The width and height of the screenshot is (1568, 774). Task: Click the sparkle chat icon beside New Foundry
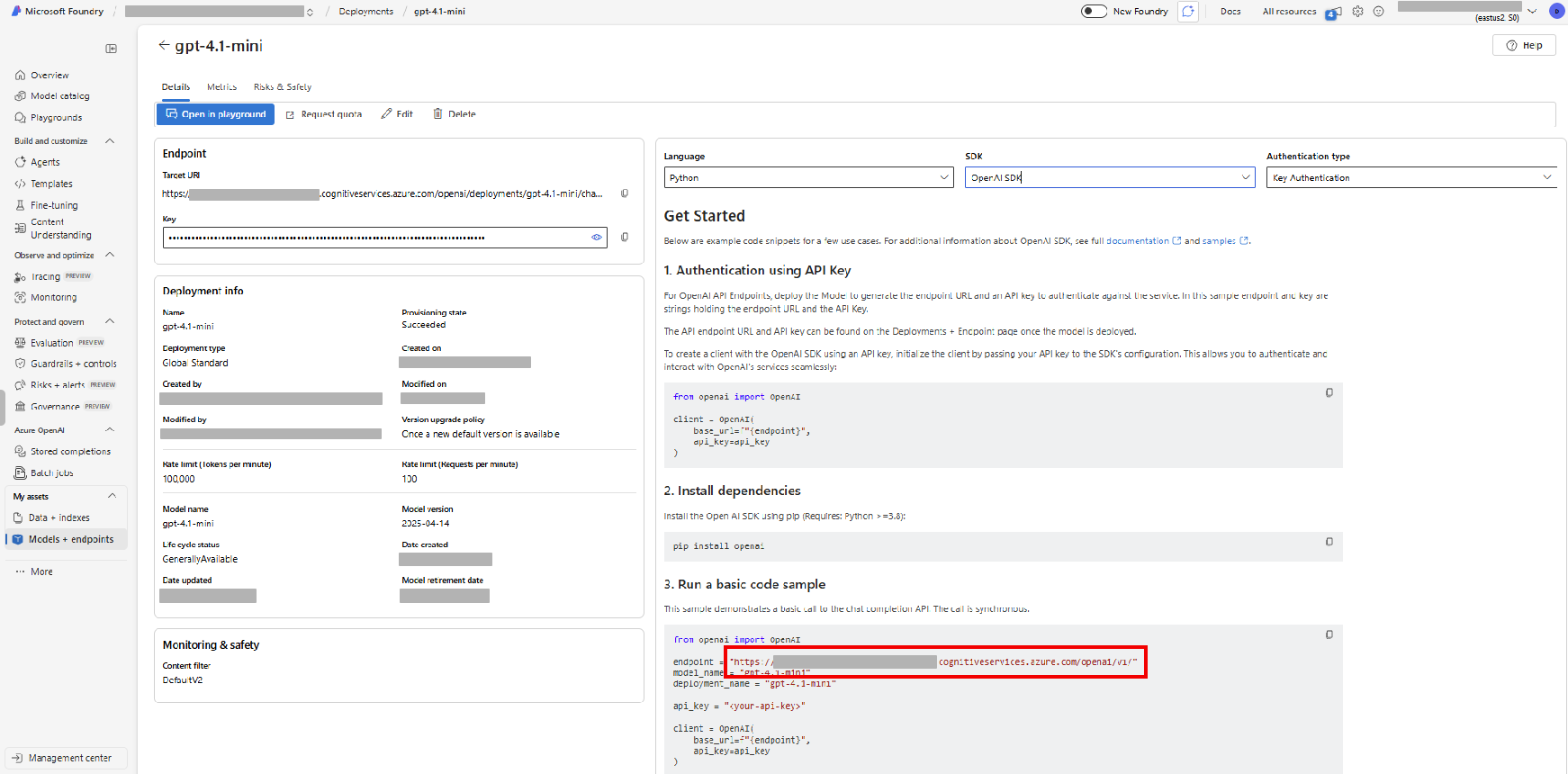pyautogui.click(x=1188, y=12)
